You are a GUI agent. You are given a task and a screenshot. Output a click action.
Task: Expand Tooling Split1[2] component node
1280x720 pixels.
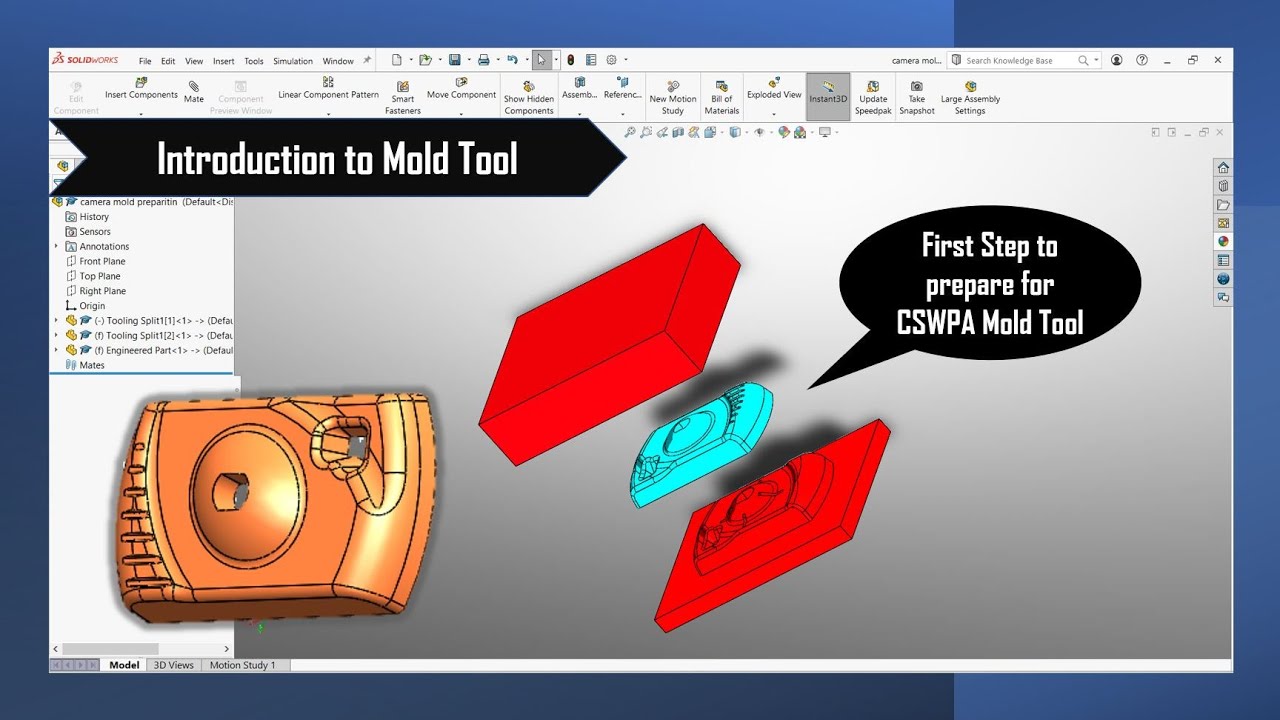(x=56, y=335)
